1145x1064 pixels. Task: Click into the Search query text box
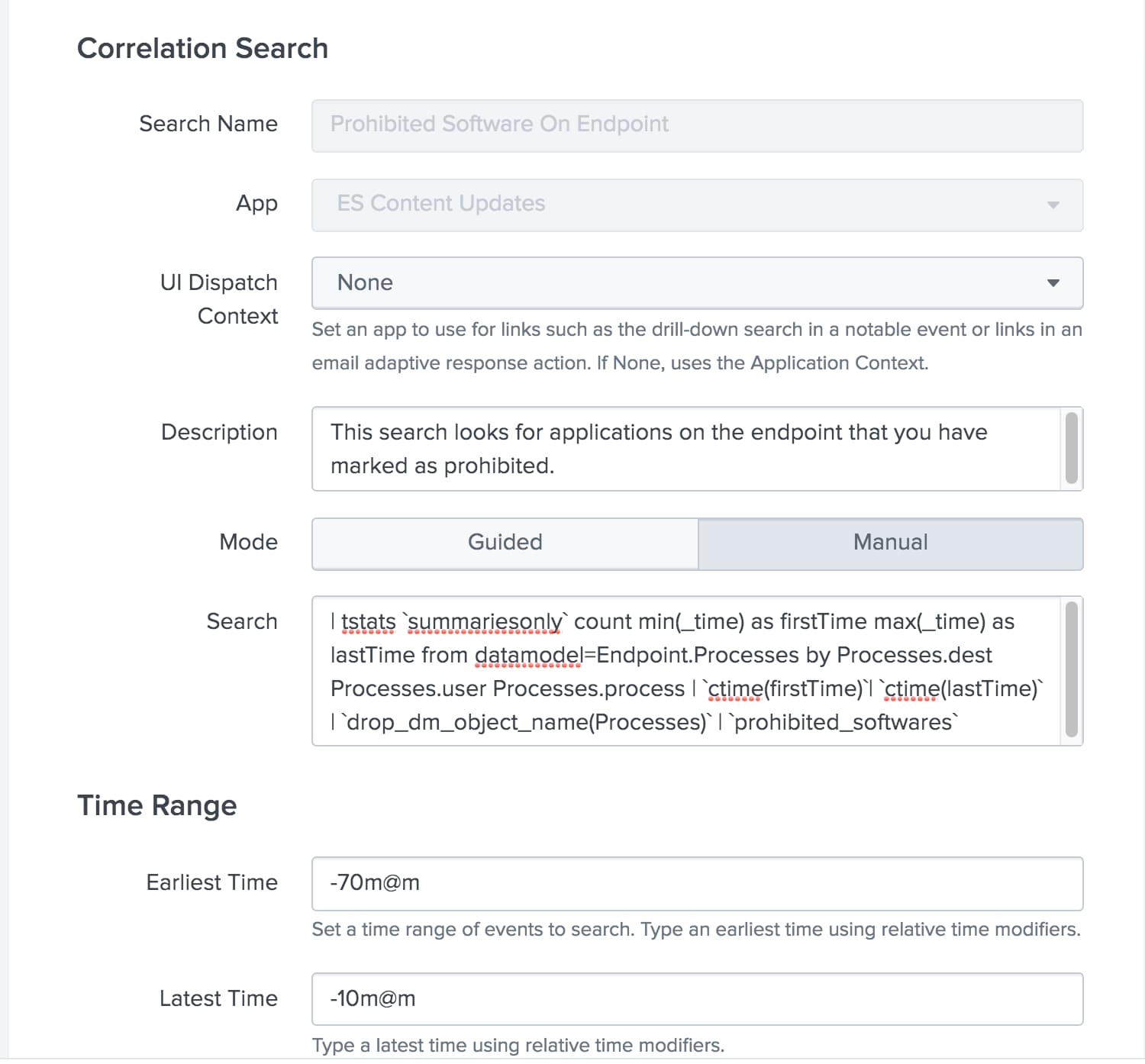tap(686, 671)
